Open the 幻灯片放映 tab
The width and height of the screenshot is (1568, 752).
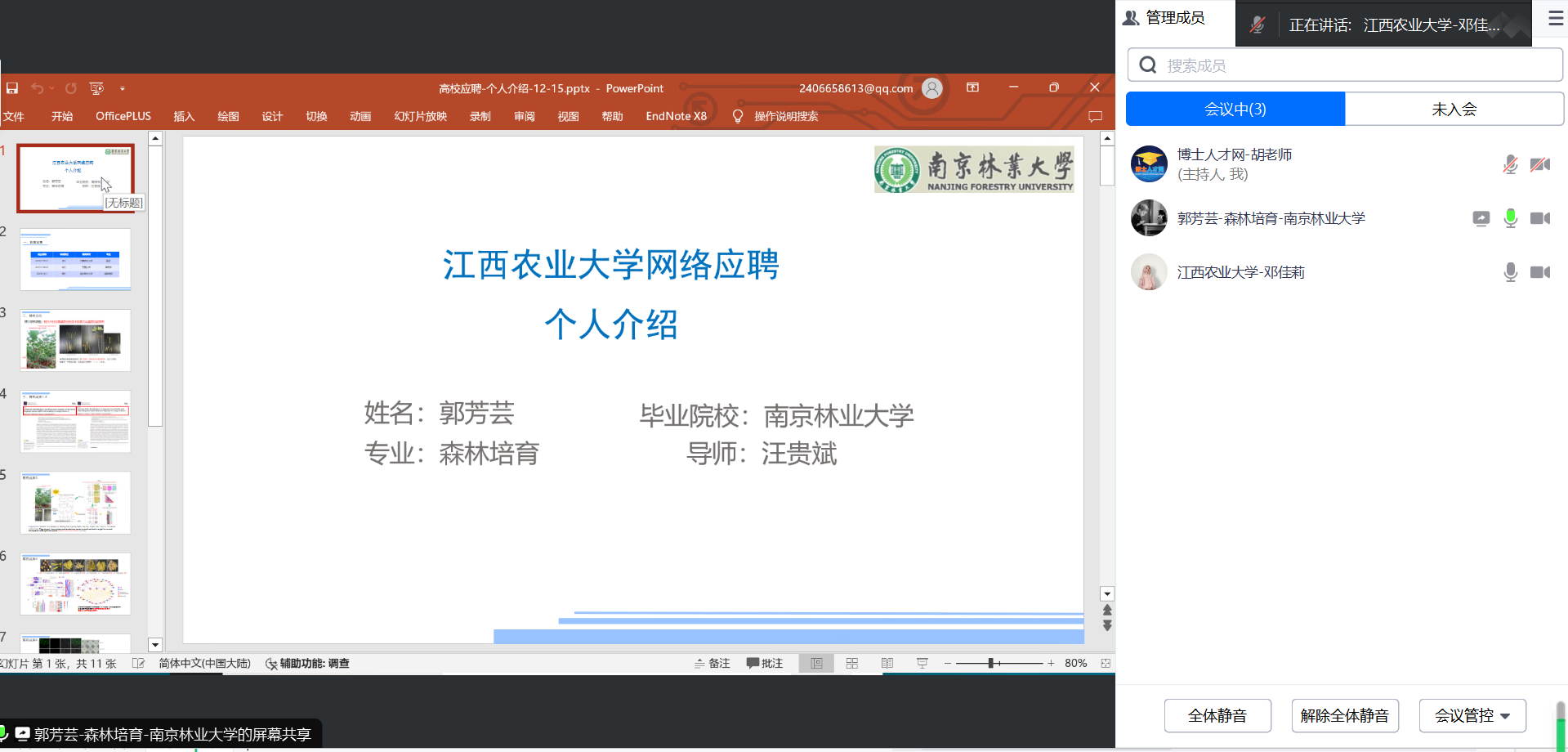[420, 116]
